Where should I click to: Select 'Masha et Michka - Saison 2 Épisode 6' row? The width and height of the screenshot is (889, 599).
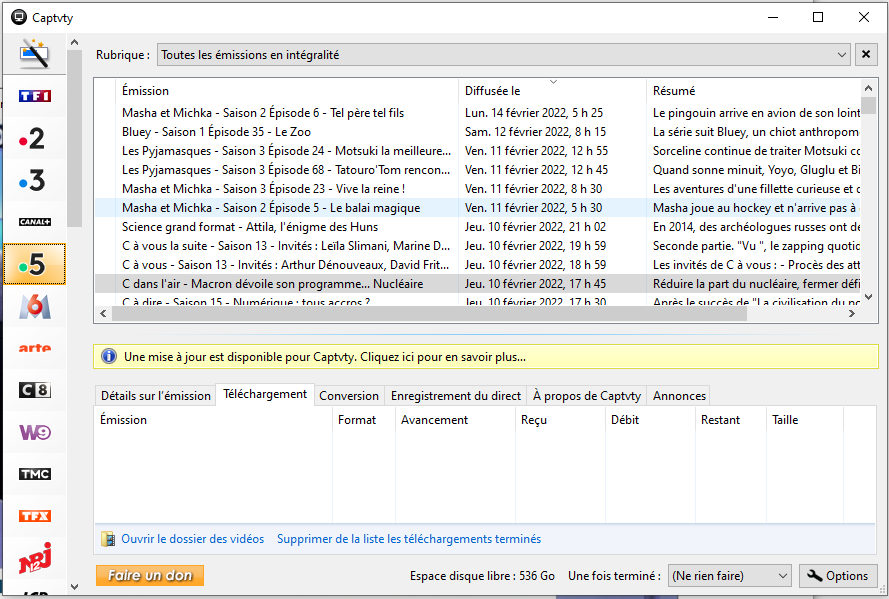click(x=477, y=113)
